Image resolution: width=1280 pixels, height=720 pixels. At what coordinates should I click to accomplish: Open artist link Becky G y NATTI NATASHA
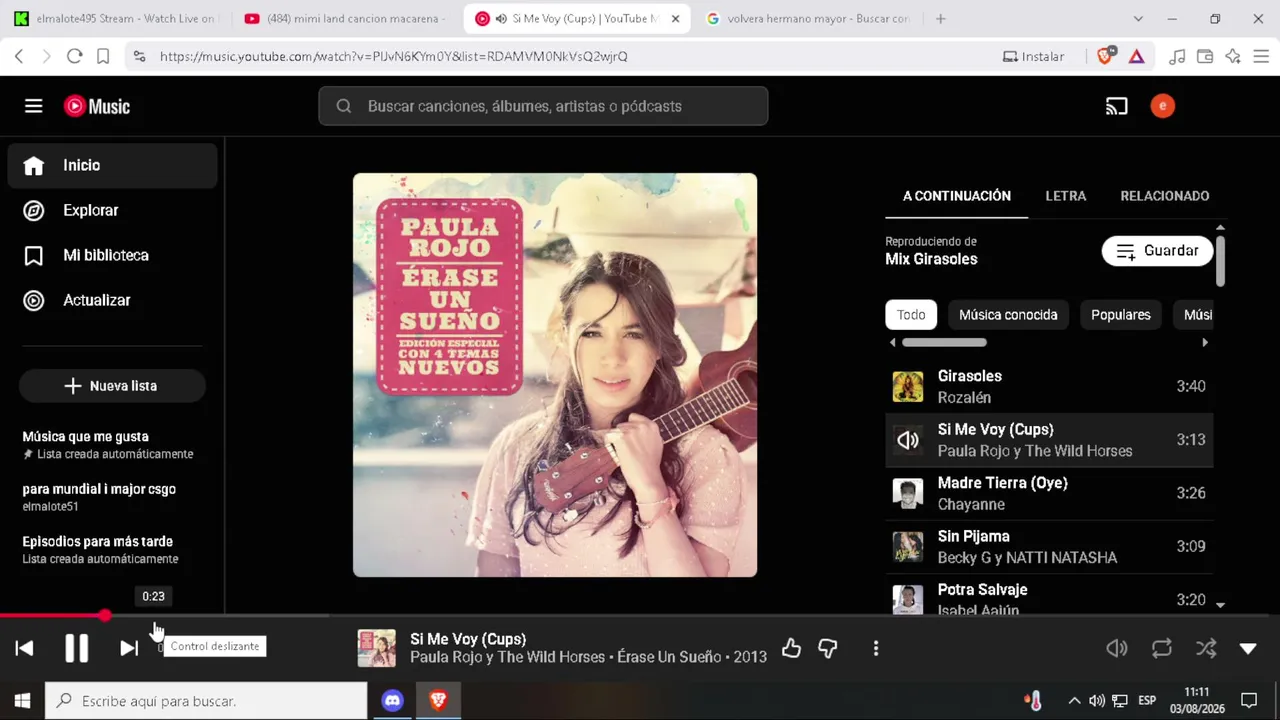pyautogui.click(x=1027, y=558)
